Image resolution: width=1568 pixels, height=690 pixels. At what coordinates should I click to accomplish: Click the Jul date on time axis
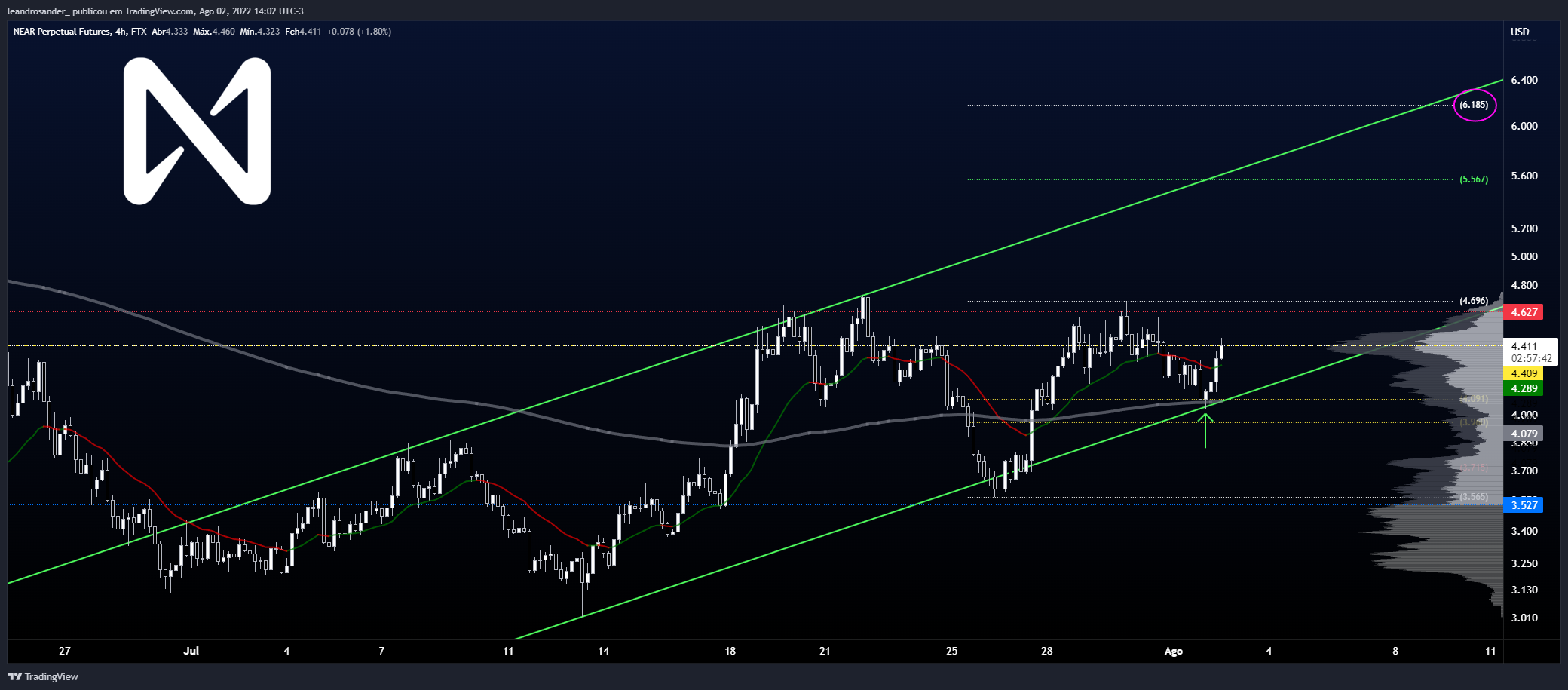coord(191,651)
